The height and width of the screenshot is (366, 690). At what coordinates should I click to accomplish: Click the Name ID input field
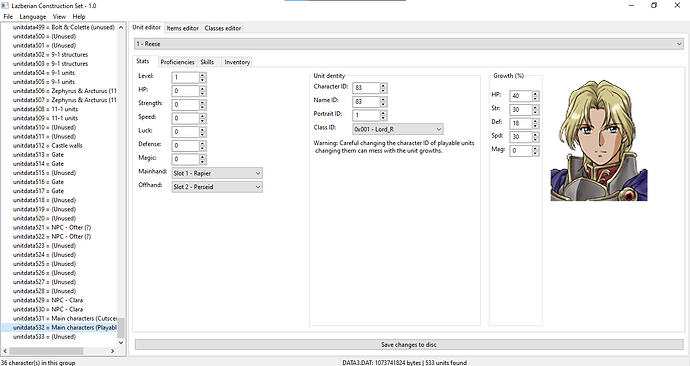[366, 102]
